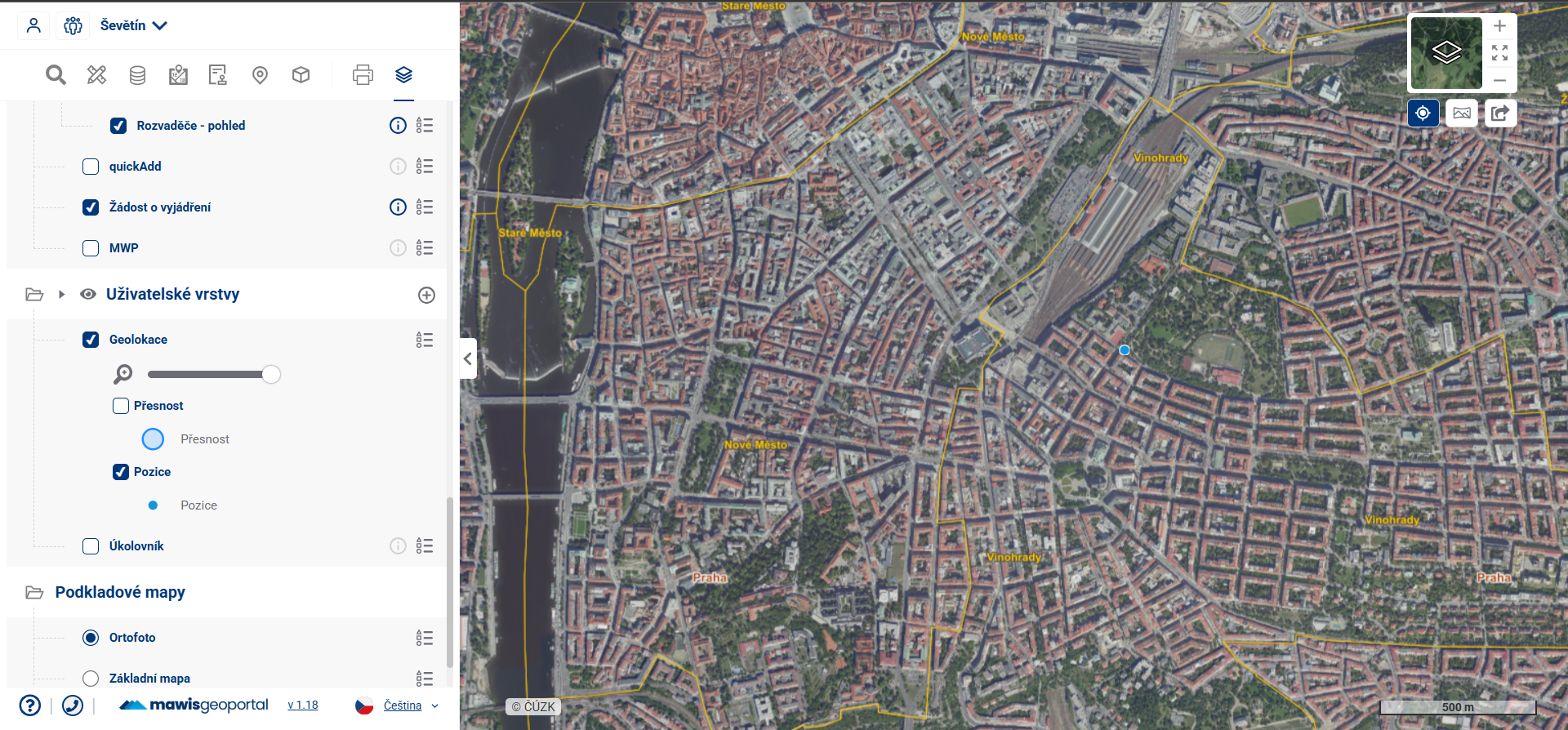Image resolution: width=1568 pixels, height=730 pixels.
Task: Click the print icon
Action: tap(363, 75)
